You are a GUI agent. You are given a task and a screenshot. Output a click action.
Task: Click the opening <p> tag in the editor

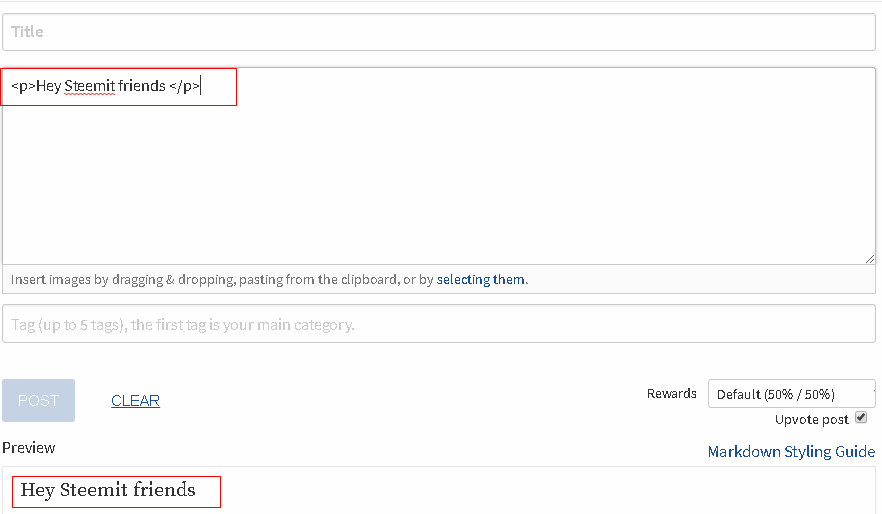[23, 86]
